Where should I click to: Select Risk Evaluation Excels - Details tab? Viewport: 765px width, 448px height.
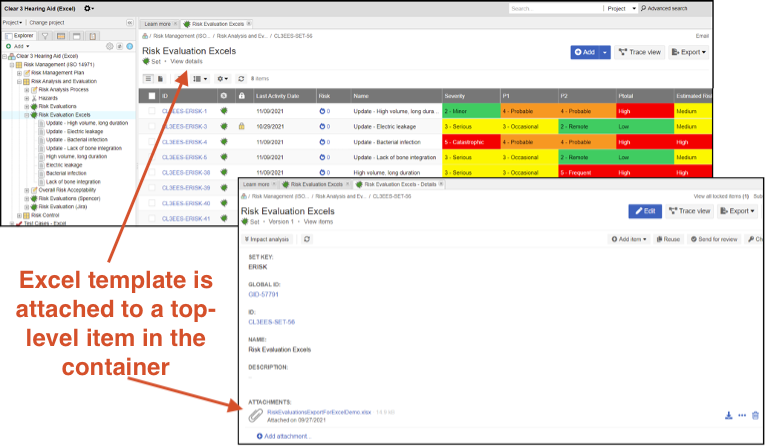pos(400,184)
